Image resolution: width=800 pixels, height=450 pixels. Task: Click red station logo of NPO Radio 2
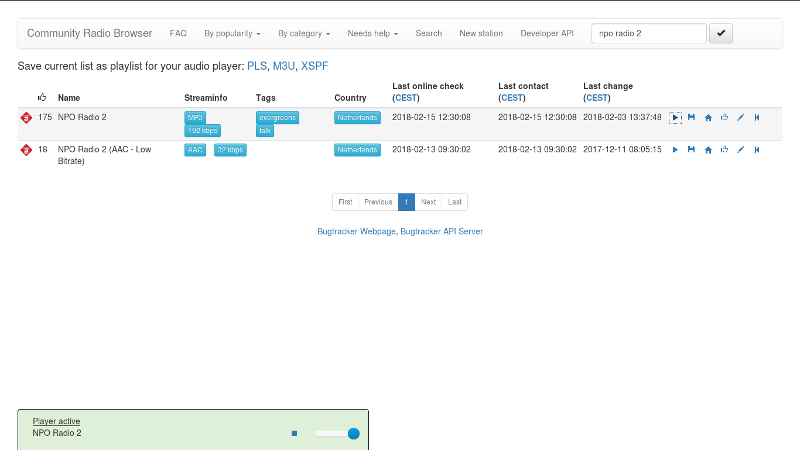point(26,118)
